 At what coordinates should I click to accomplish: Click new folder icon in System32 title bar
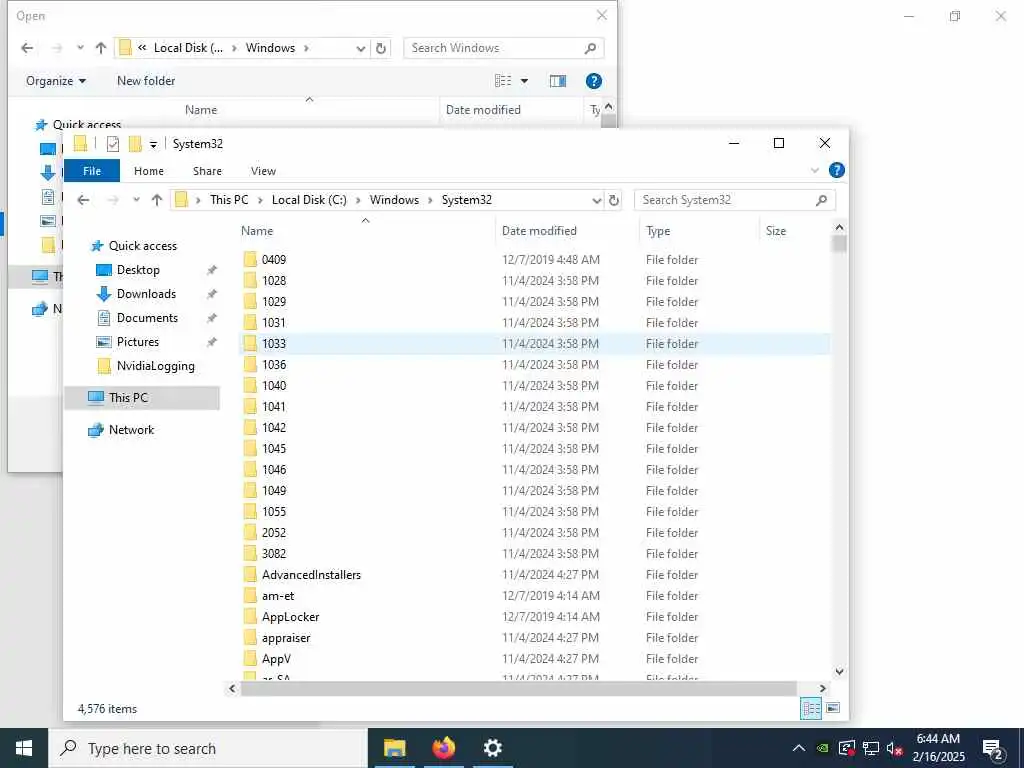pyautogui.click(x=135, y=144)
